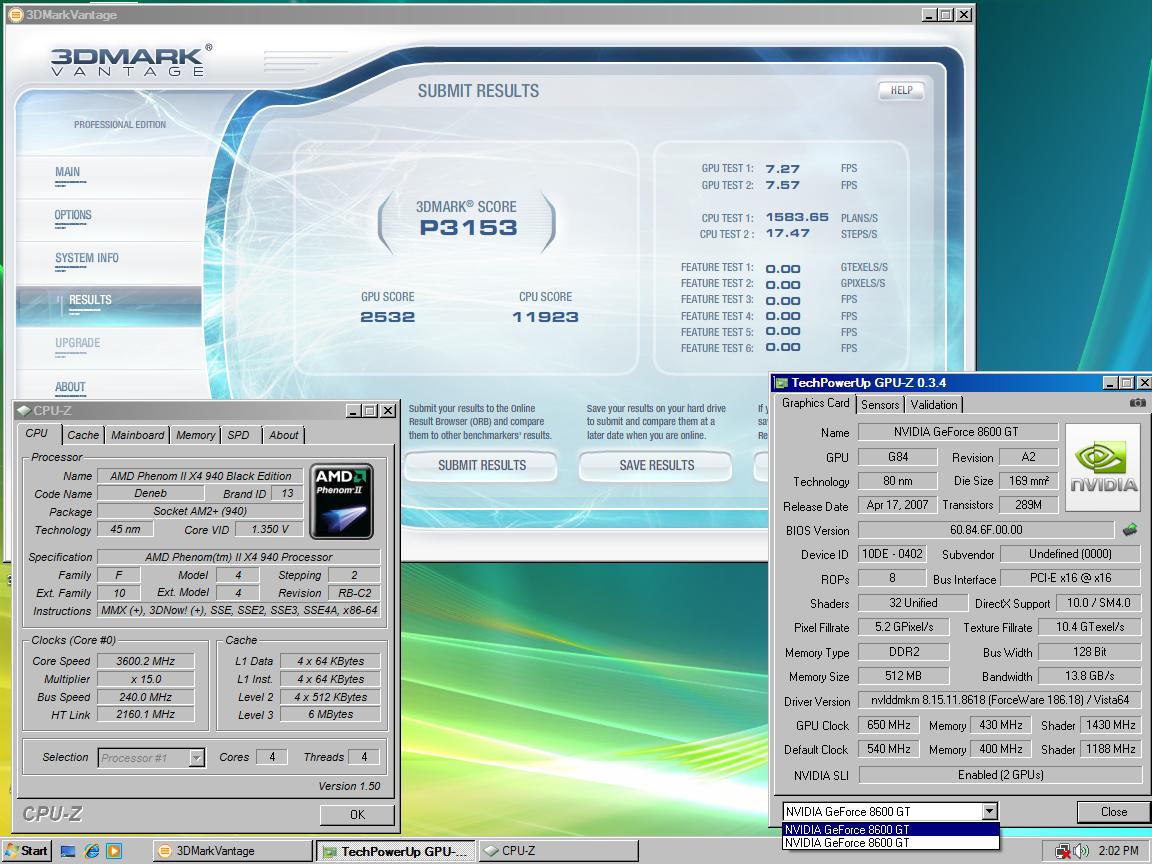Open SYSTEM INFO in the 3DMark sidebar
Viewport: 1152px width, 864px height.
tap(87, 259)
